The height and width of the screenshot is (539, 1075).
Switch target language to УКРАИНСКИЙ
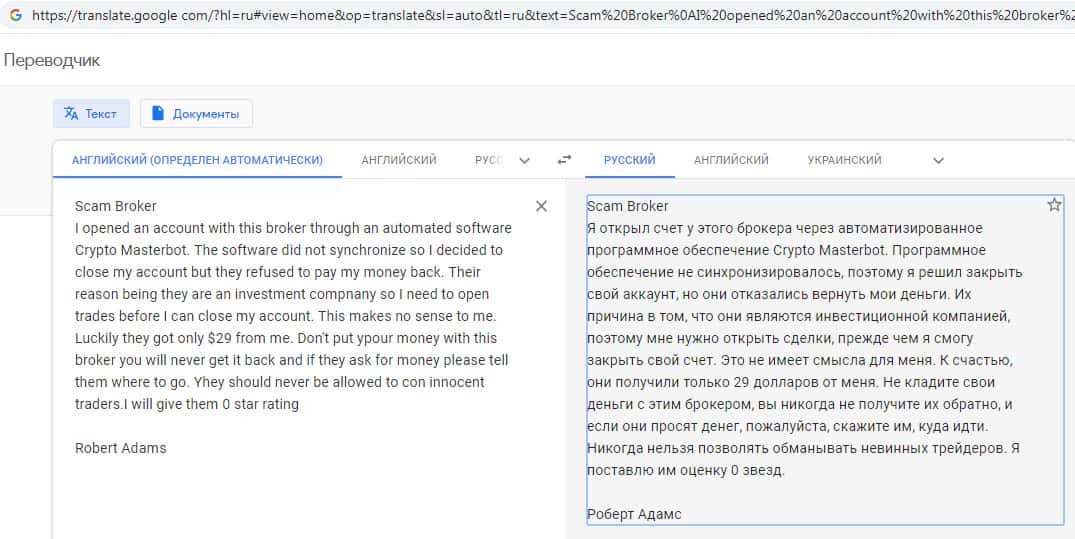click(x=844, y=160)
